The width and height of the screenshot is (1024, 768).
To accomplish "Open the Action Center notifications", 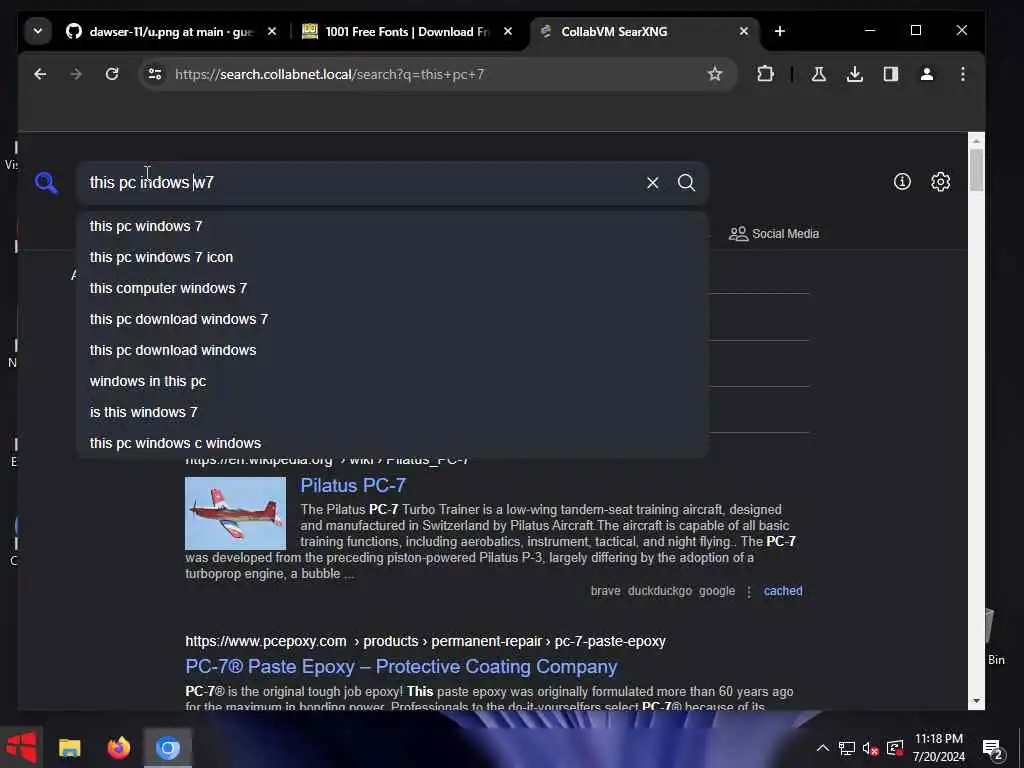I will pos(993,749).
